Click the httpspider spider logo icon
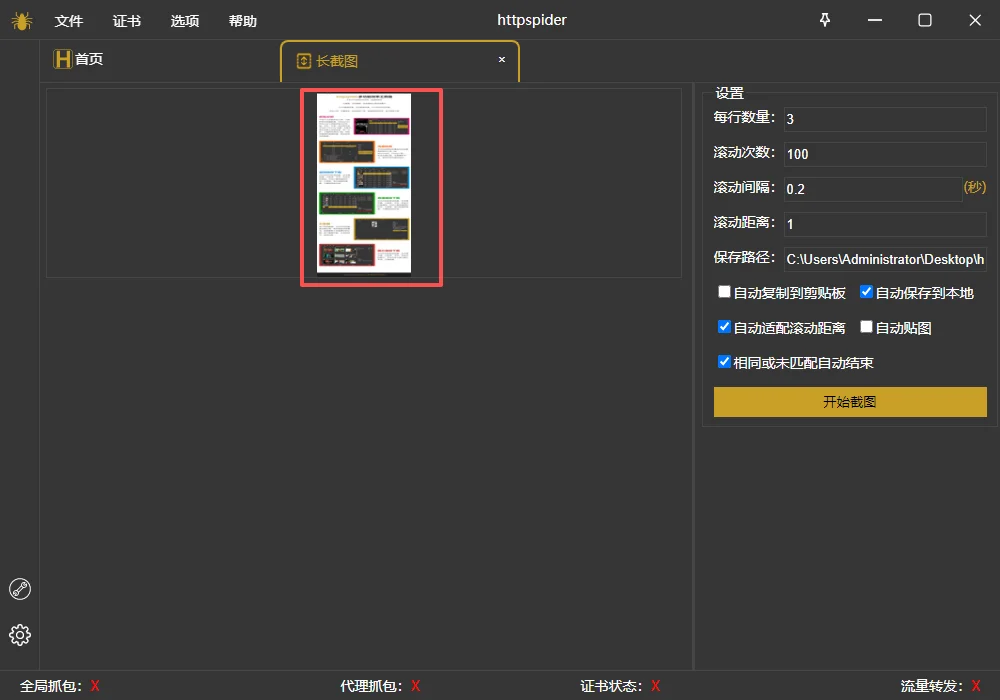1000x700 pixels. tap(22, 21)
